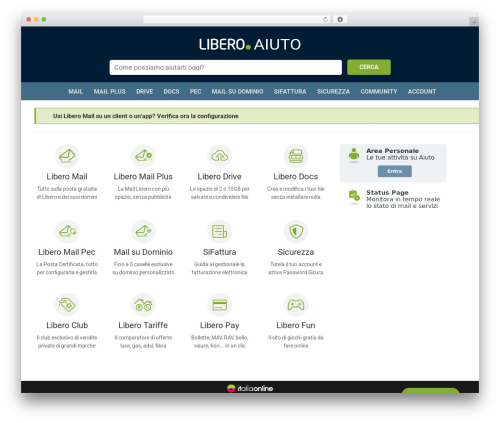Image resolution: width=500 pixels, height=423 pixels.
Task: Click the Libero Aiuto header logo
Action: 250,44
